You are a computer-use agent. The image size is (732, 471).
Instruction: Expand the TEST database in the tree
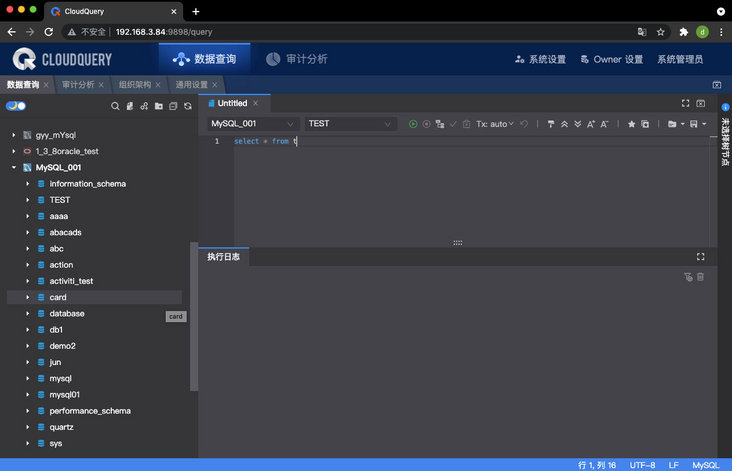coord(28,200)
